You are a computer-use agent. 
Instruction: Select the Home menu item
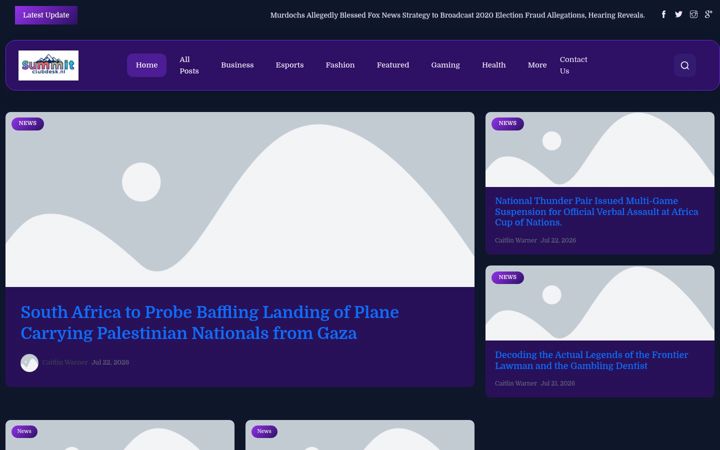146,65
